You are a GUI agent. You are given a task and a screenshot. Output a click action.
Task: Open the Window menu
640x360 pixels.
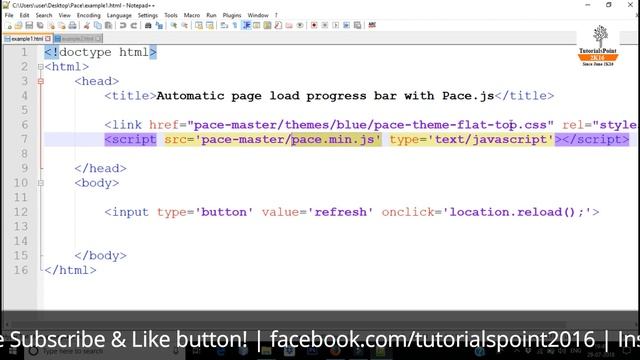[x=258, y=15]
